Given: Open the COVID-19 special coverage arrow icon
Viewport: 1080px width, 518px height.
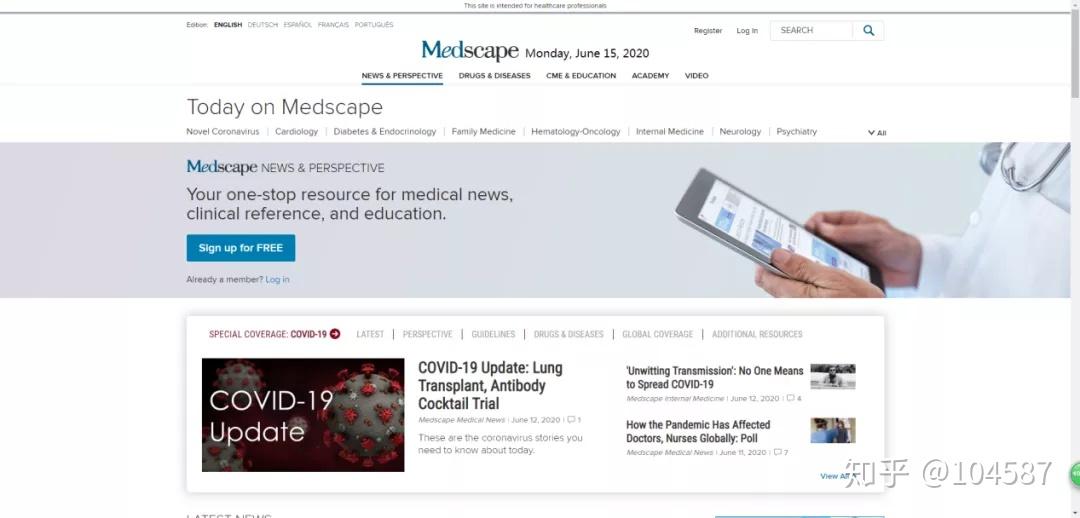Looking at the screenshot, I should coord(335,334).
